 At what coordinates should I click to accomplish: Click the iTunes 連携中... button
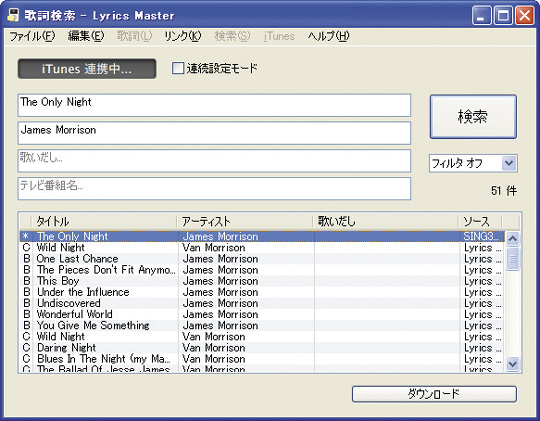87,69
